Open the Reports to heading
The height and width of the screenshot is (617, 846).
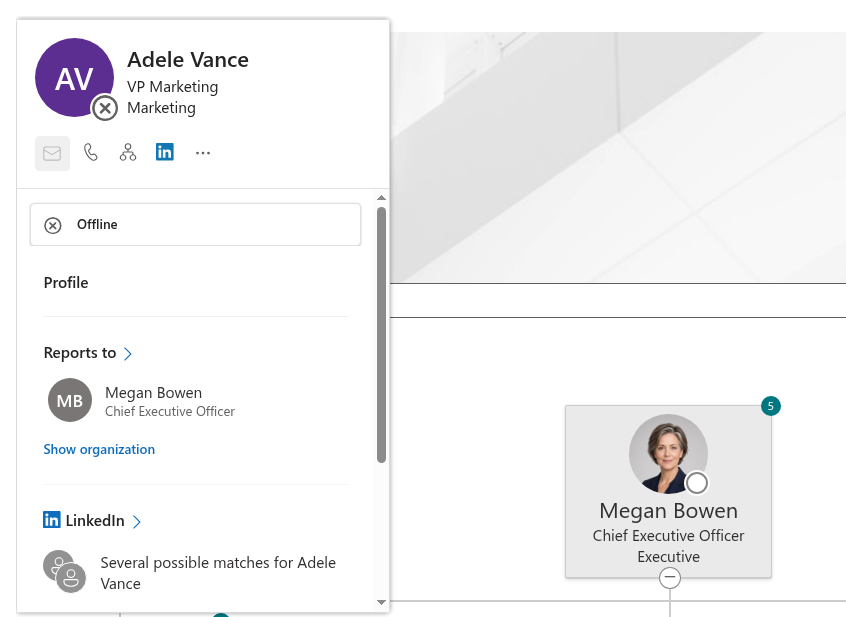[80, 353]
